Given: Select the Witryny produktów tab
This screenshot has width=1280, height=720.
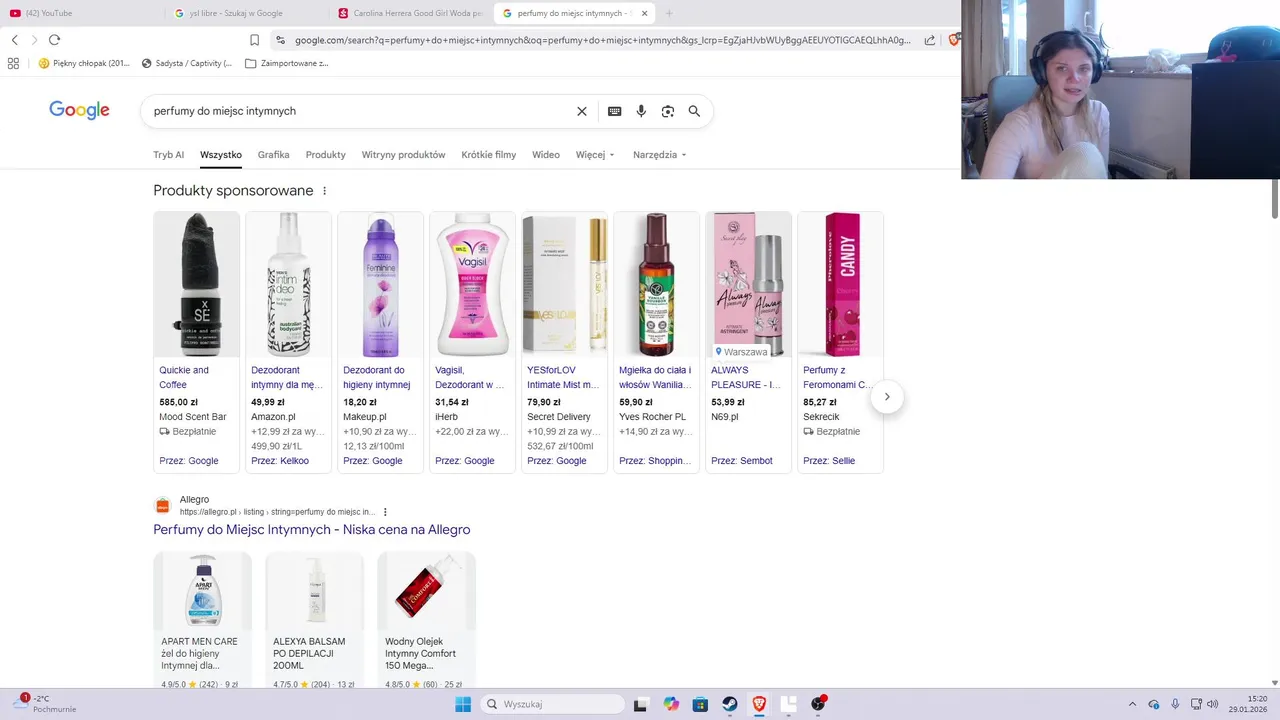Looking at the screenshot, I should pos(403,155).
